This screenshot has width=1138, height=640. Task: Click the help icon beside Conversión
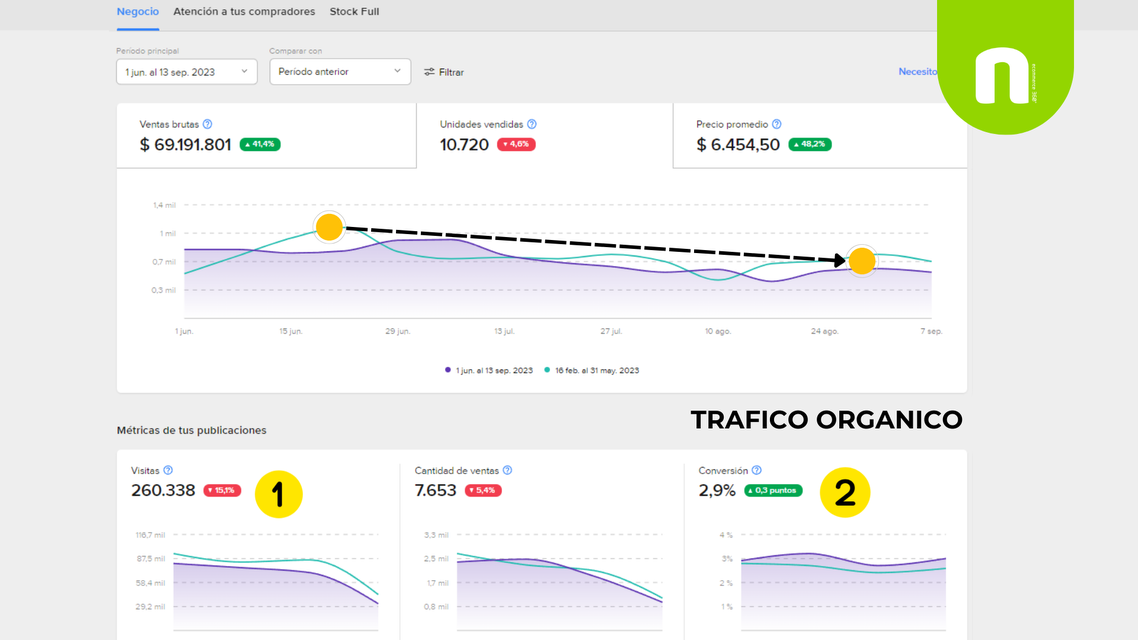tap(756, 470)
